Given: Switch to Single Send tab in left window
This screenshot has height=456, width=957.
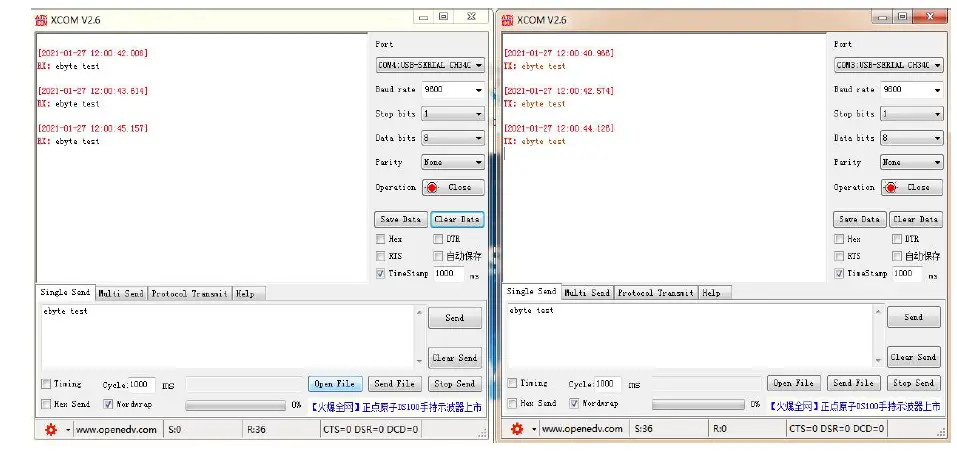Looking at the screenshot, I should pos(65,292).
